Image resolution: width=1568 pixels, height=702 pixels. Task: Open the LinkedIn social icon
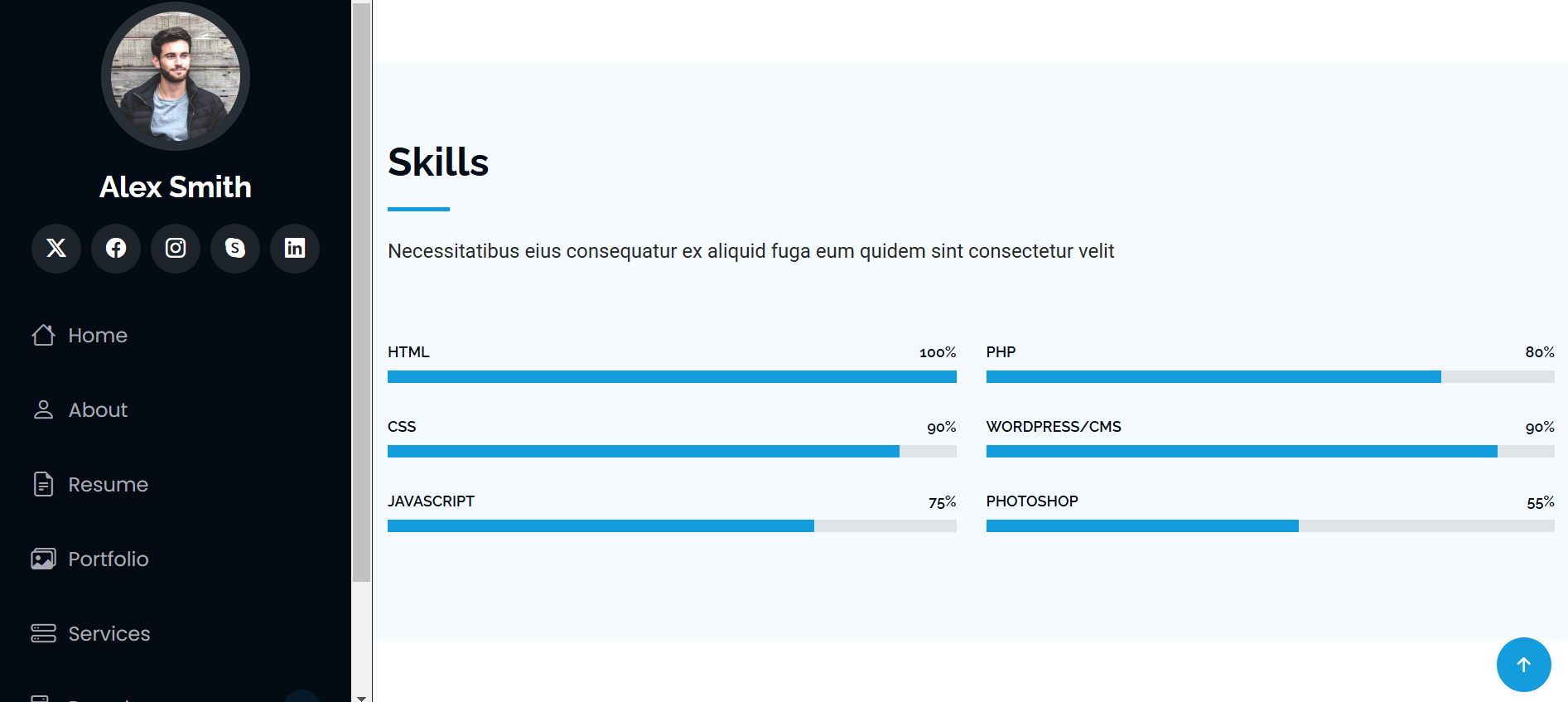(295, 248)
